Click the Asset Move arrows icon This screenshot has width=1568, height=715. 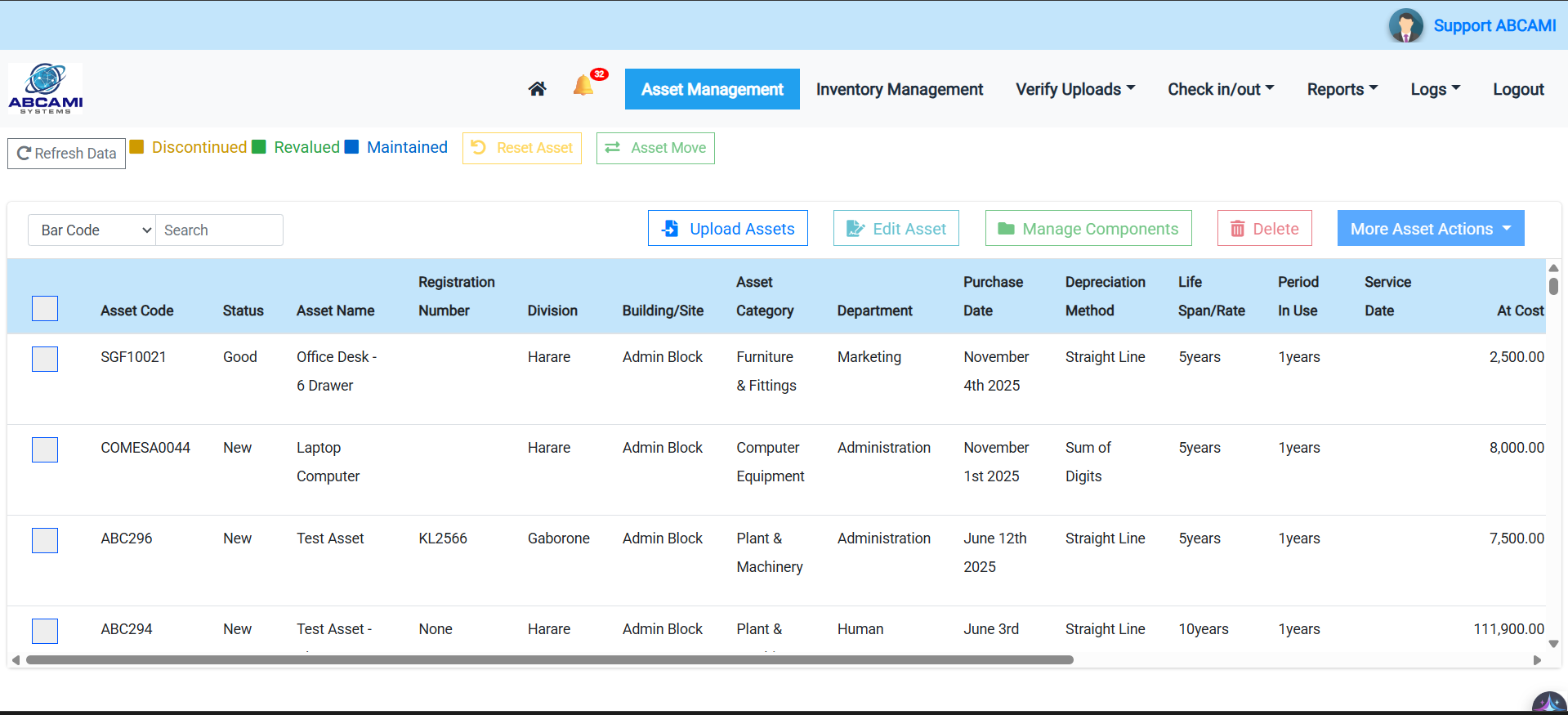coord(612,148)
